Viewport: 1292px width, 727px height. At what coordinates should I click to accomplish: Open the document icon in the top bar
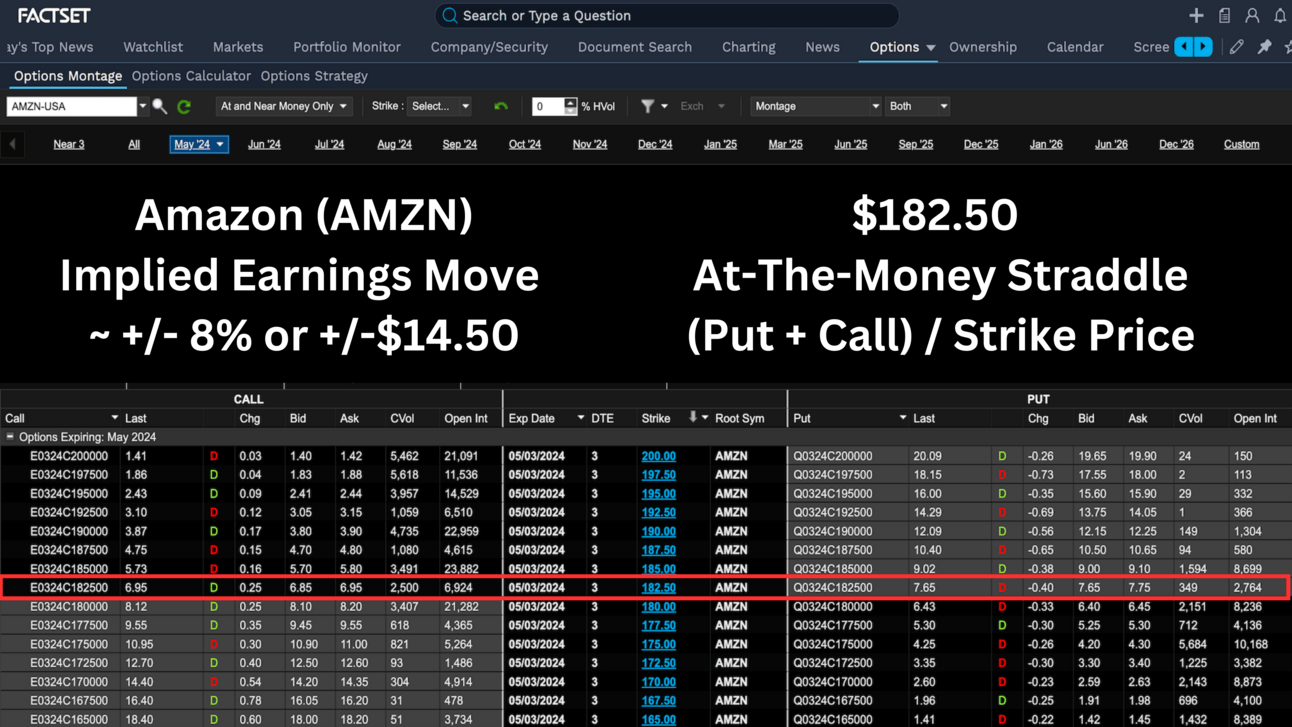click(x=1224, y=15)
